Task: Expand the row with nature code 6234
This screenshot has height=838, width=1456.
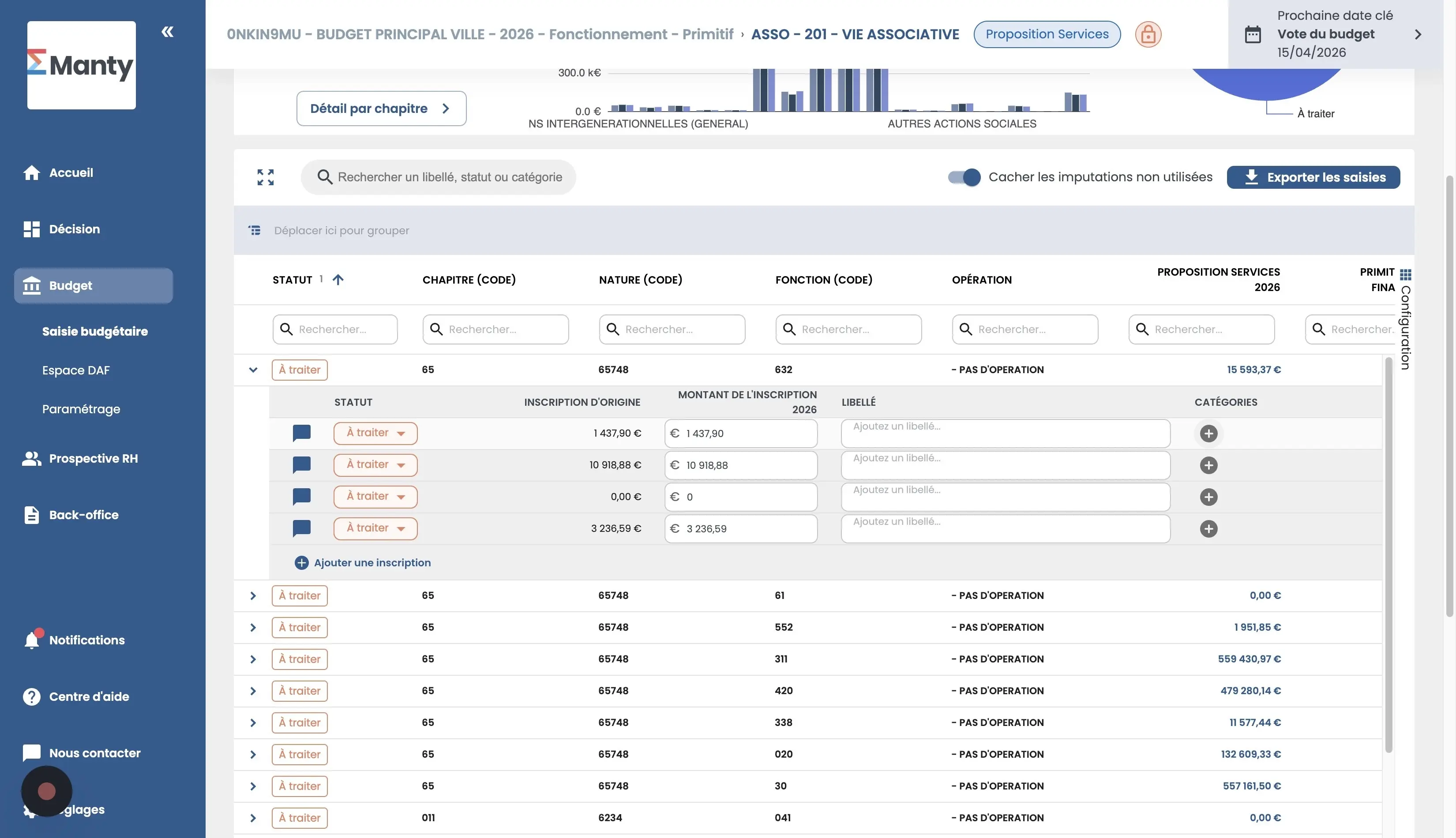Action: pos(253,818)
